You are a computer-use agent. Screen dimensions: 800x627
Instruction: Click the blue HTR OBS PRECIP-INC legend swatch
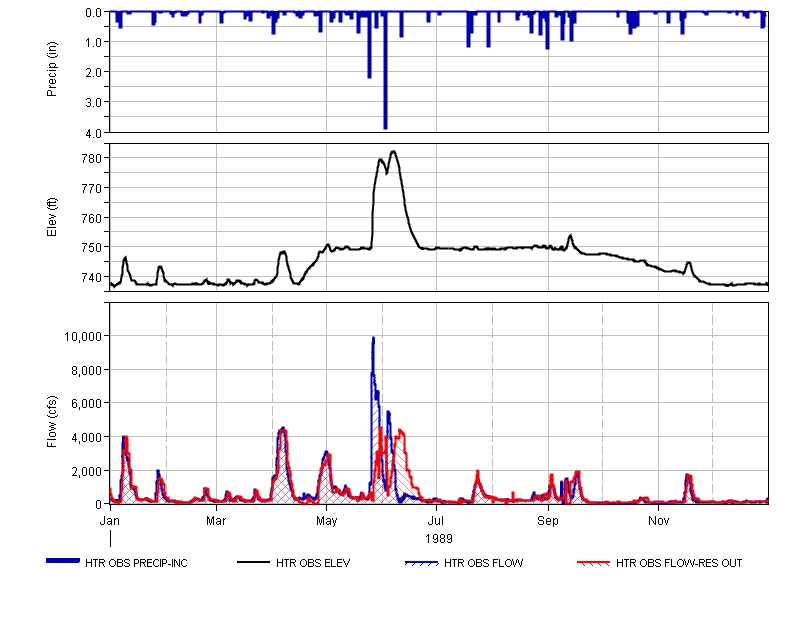(63, 561)
